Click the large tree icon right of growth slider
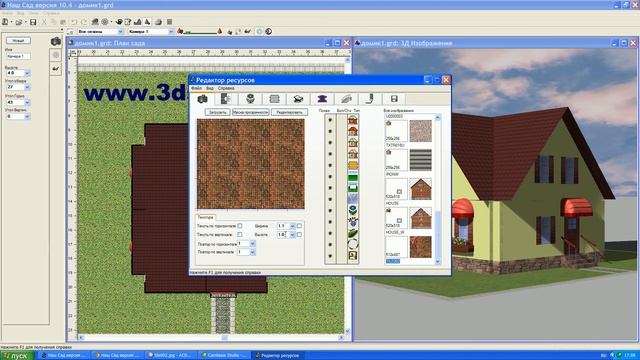 pyautogui.click(x=219, y=31)
